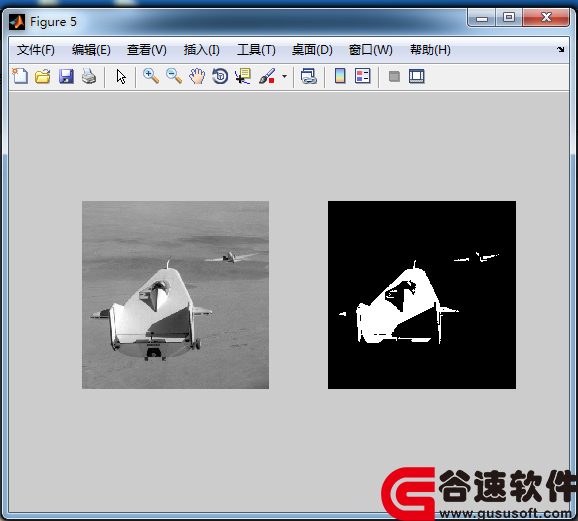
Task: Toggle the Edit Plot arrow tool
Action: (121, 77)
